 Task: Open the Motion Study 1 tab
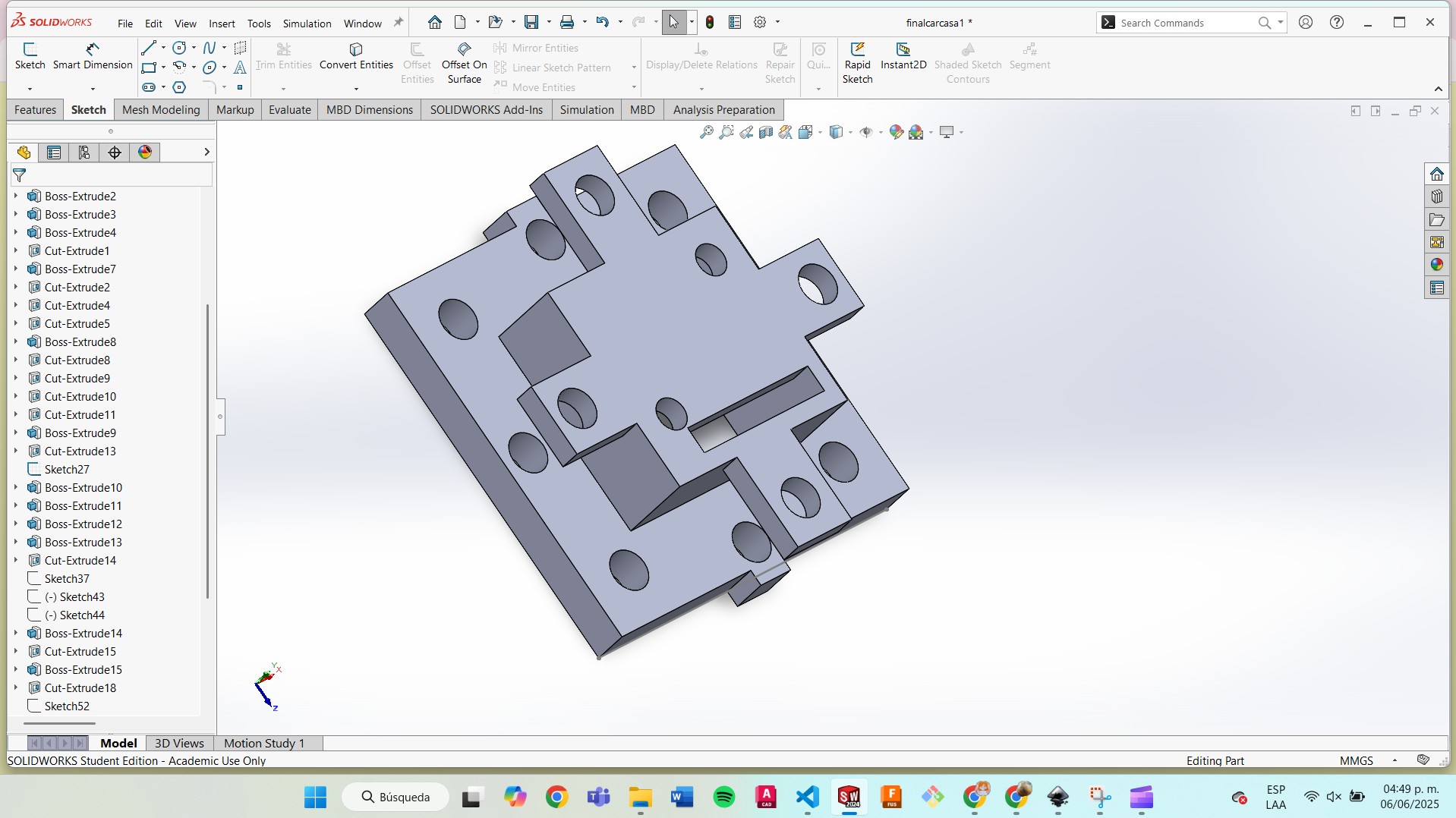[264, 743]
